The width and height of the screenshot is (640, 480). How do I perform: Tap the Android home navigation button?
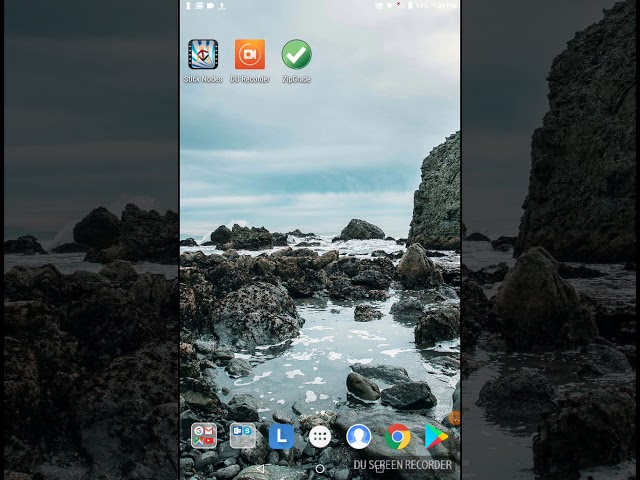(320, 469)
